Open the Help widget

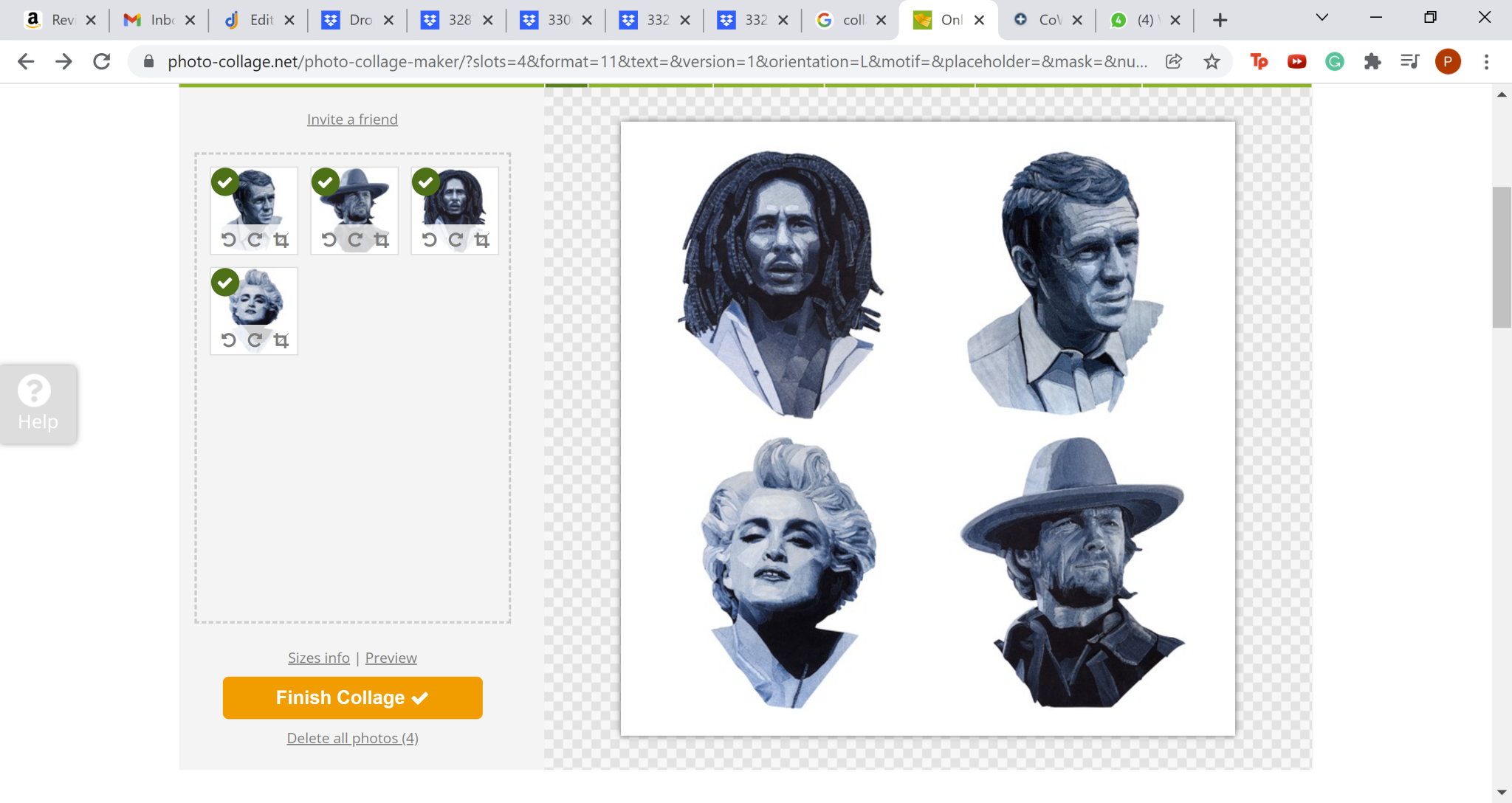(x=38, y=404)
